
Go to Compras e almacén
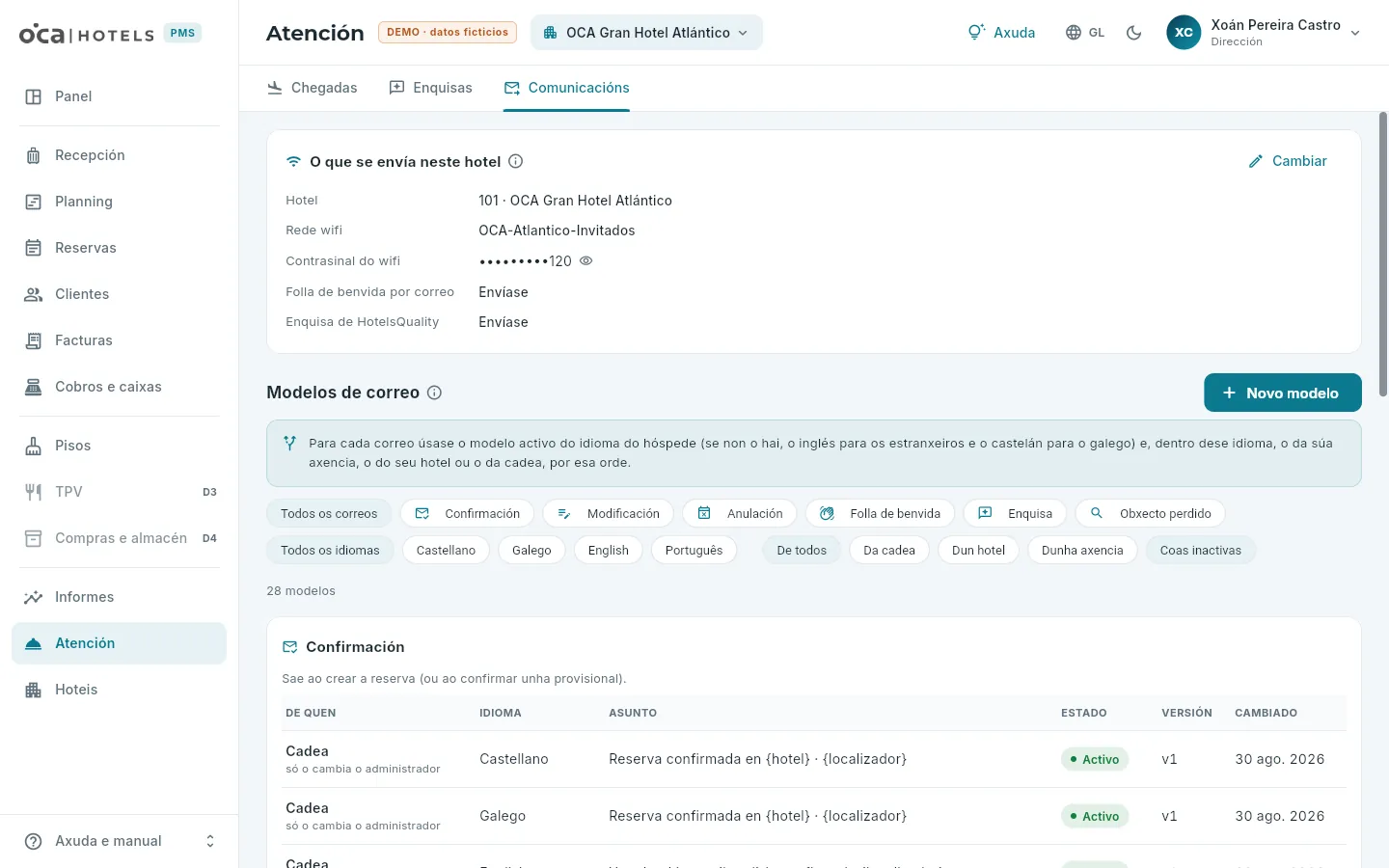[119, 538]
